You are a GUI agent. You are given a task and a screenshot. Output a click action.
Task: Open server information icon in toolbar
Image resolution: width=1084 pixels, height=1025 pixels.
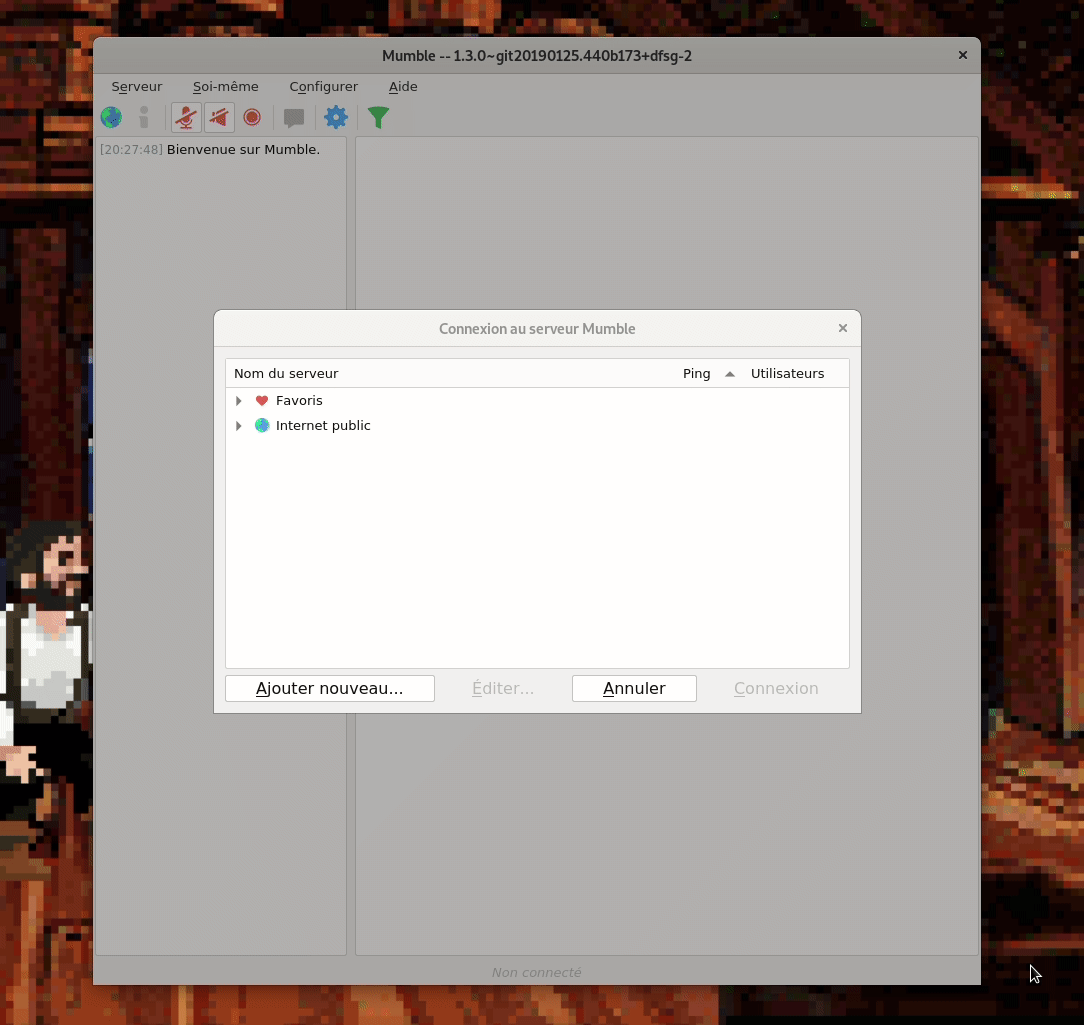tap(144, 117)
